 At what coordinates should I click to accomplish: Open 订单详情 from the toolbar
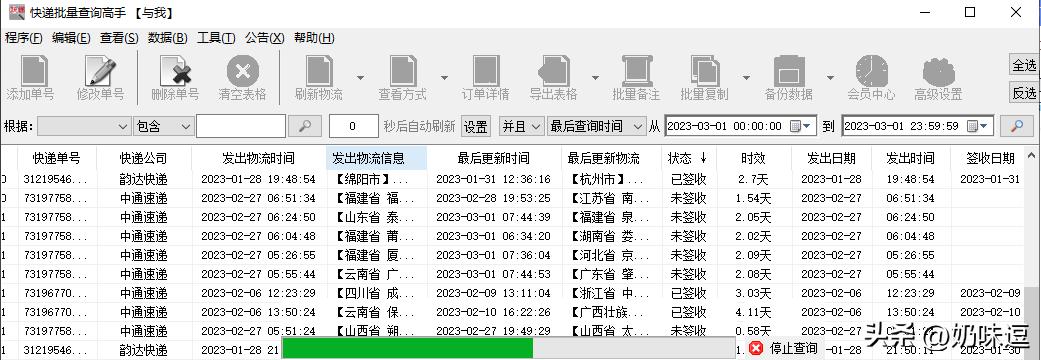pos(486,70)
